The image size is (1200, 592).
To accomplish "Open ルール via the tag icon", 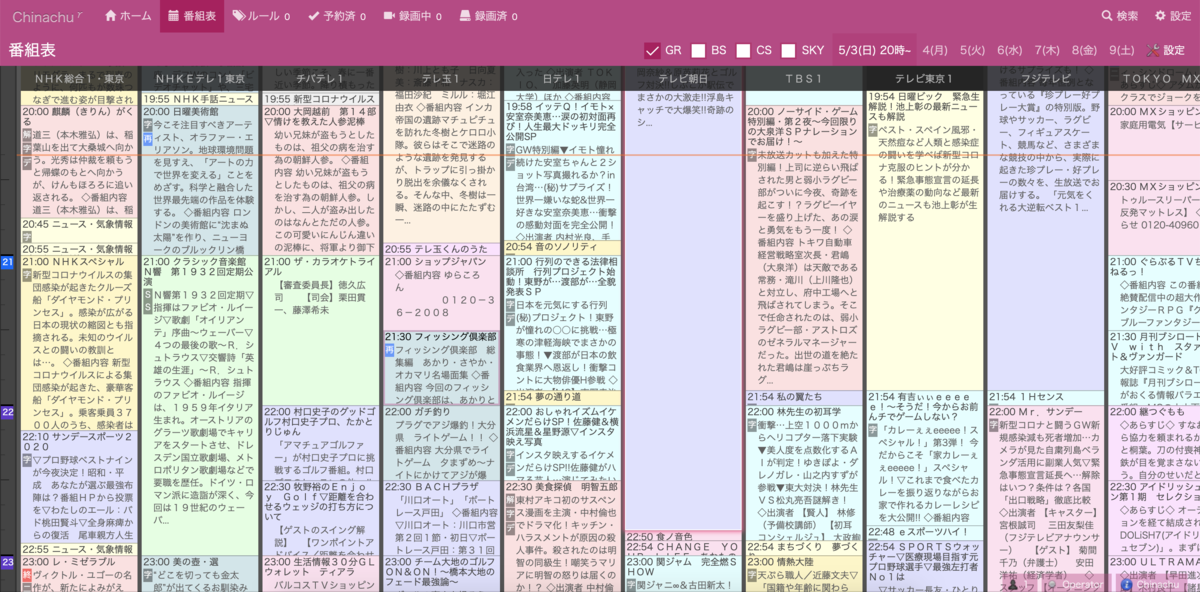I will coord(238,16).
